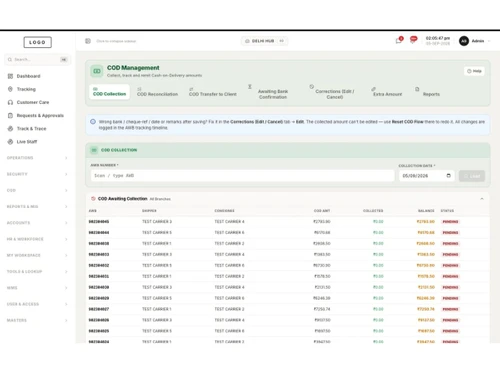Click PENDING badge in the ₹2793.90 row
Viewport: 500px width, 375px height.
[x=450, y=222]
